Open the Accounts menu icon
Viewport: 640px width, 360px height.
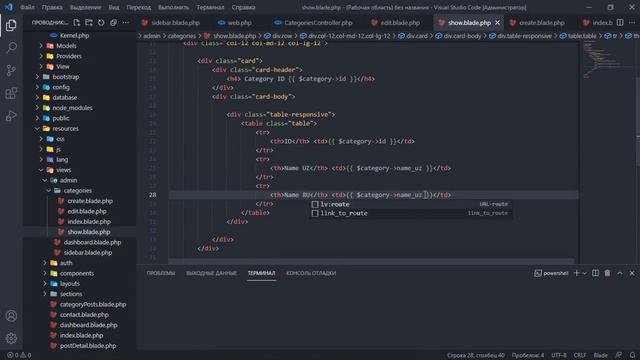[11, 316]
